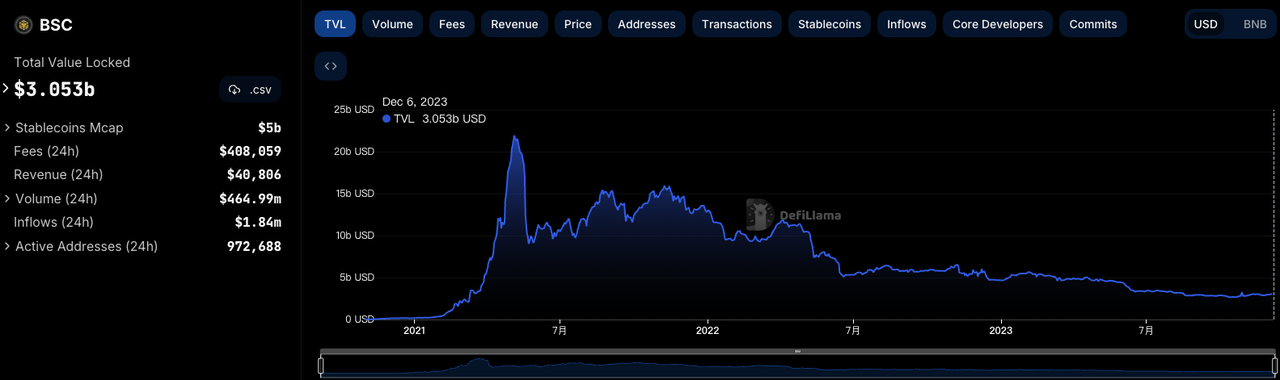Click the $408,059 fees value
Screen dimensions: 1280x380
pos(250,152)
